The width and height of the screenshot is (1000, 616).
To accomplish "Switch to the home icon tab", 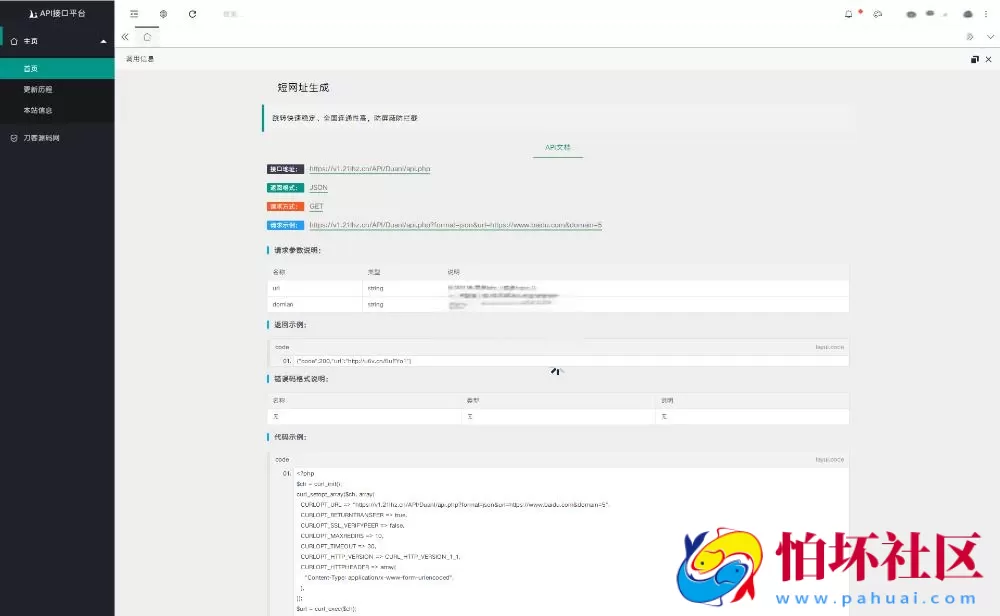I will 147,37.
